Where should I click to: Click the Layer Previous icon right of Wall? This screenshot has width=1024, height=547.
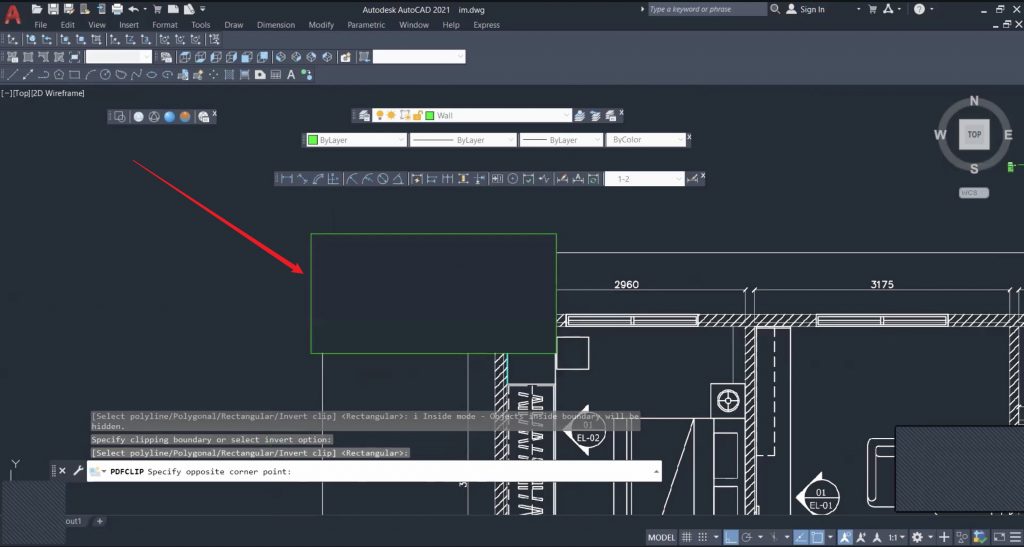pos(595,116)
